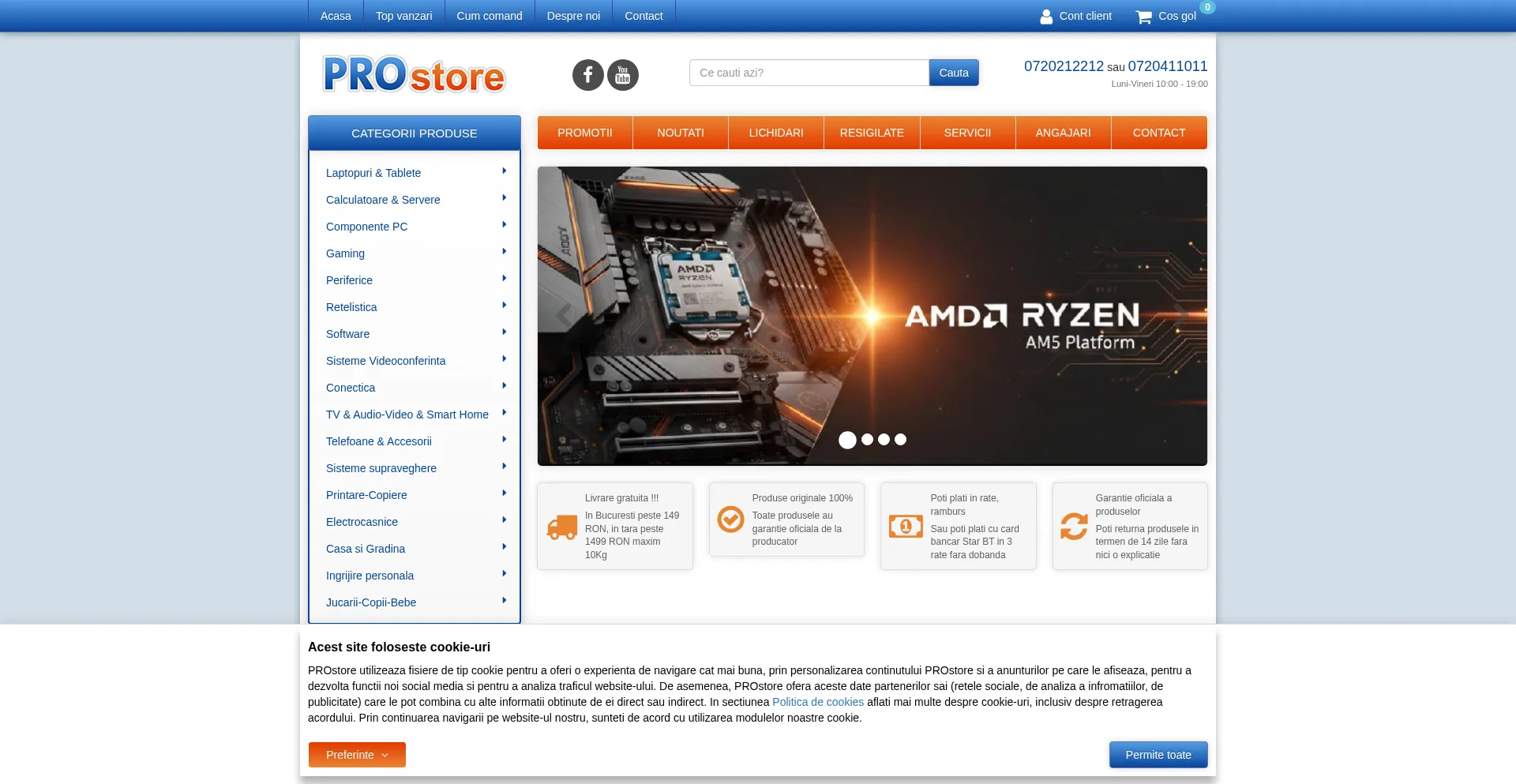1516x784 pixels.
Task: Click the return arrows warranty icon
Action: coord(1074,526)
